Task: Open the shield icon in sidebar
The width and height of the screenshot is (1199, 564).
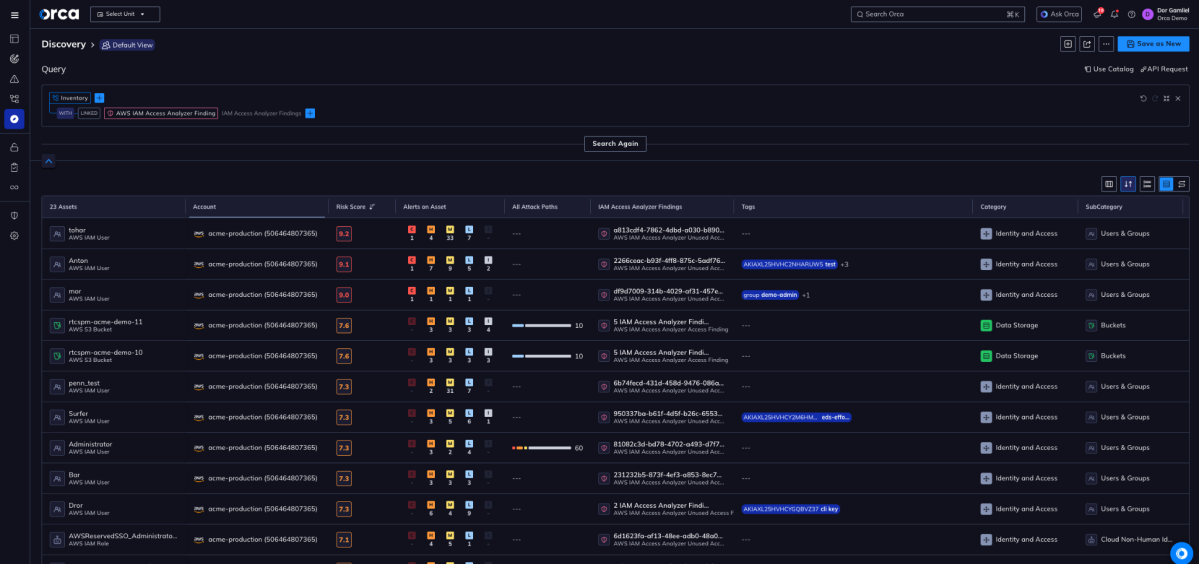Action: click(14, 216)
